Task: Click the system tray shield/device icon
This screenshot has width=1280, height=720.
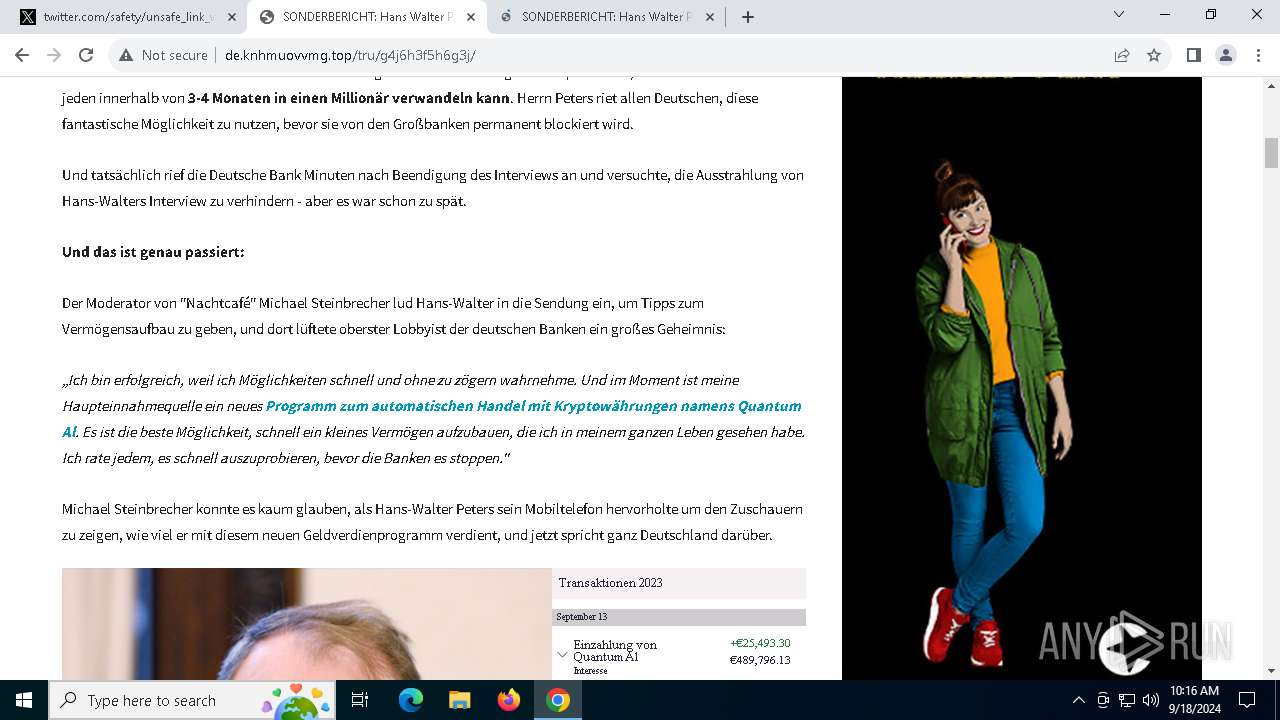Action: pyautogui.click(x=1102, y=700)
